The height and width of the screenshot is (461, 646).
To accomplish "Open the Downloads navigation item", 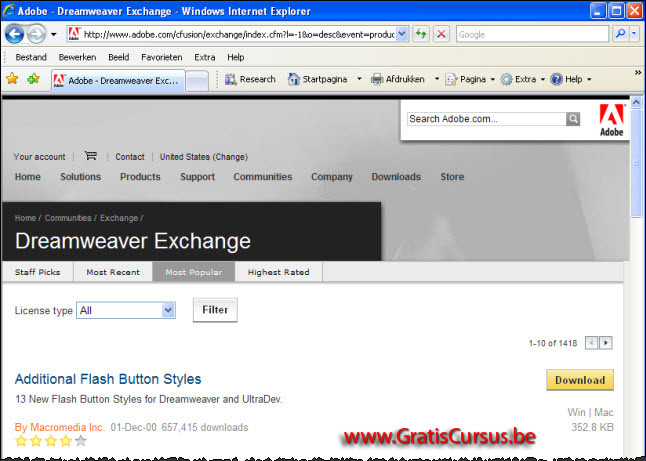I will 396,177.
